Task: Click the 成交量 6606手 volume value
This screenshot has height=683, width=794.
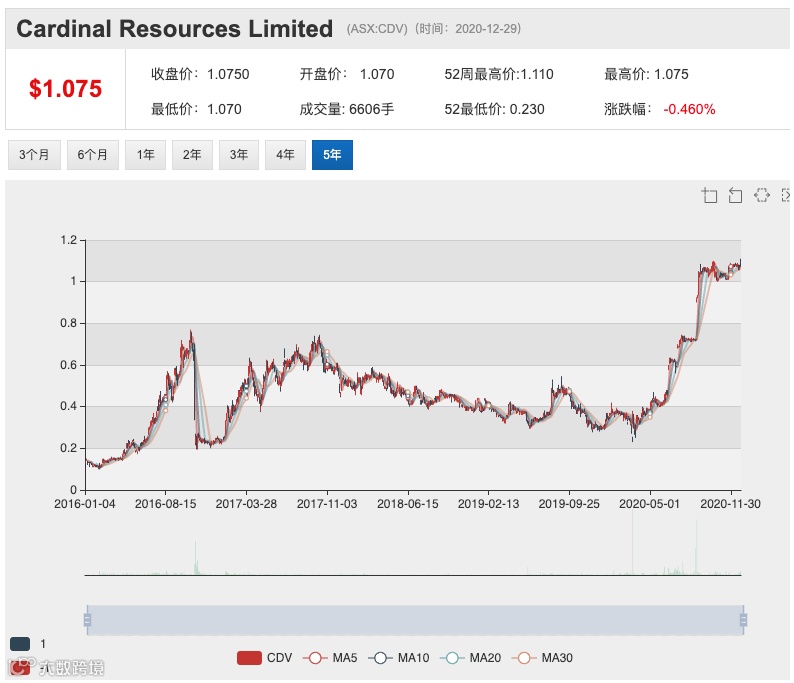Action: (x=346, y=109)
